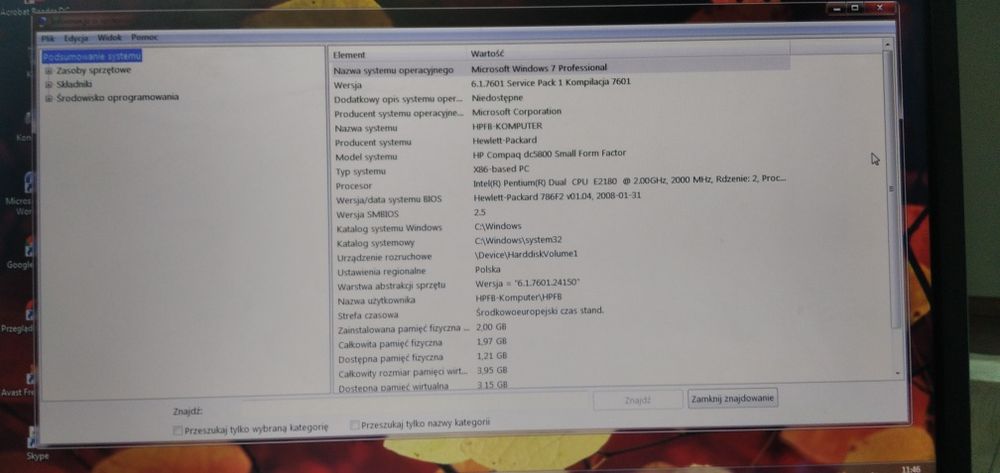The width and height of the screenshot is (1000, 473).
Task: Open the Edycja menu
Action: coord(76,38)
